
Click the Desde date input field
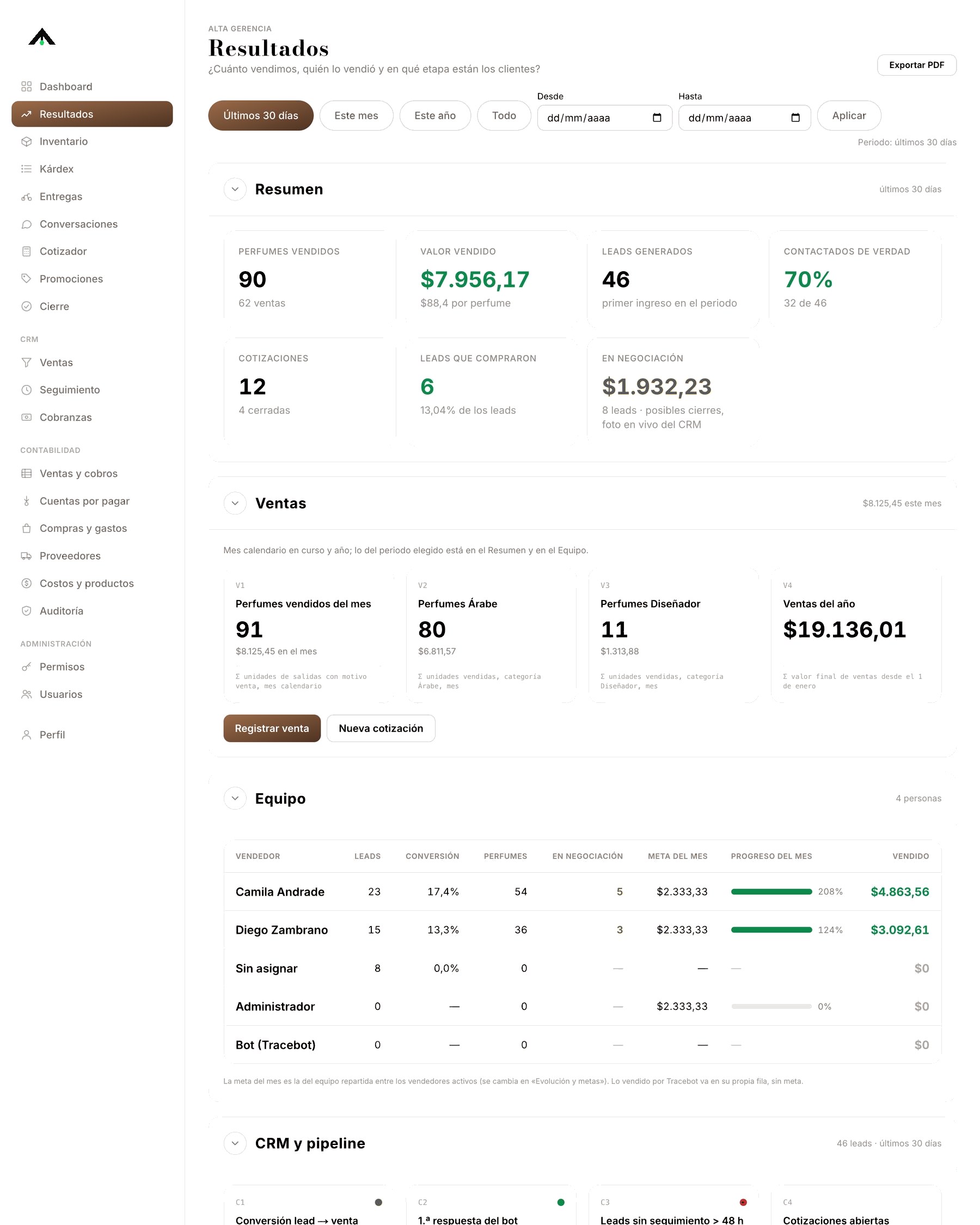pos(604,118)
